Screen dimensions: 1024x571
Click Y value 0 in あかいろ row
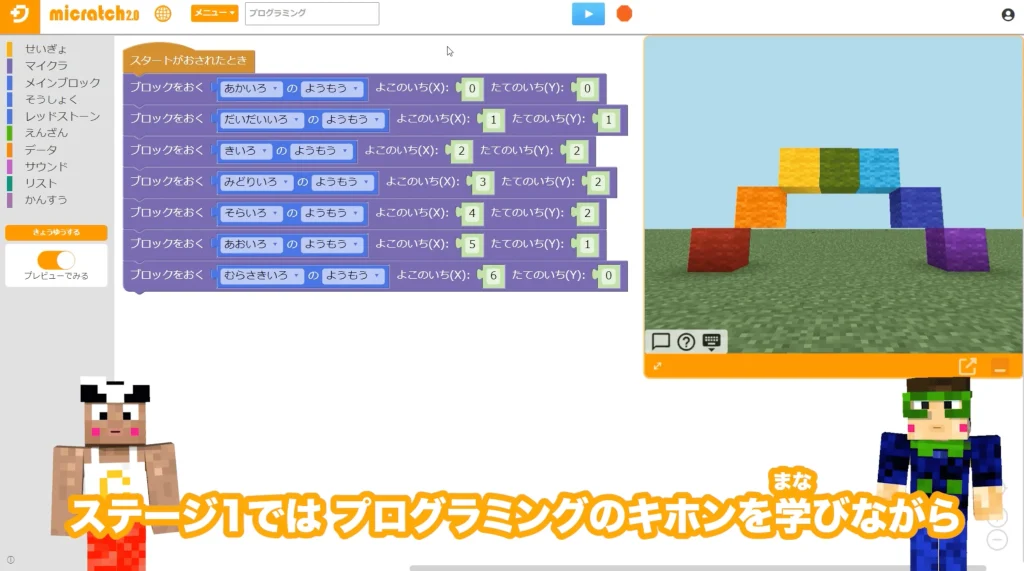point(587,89)
